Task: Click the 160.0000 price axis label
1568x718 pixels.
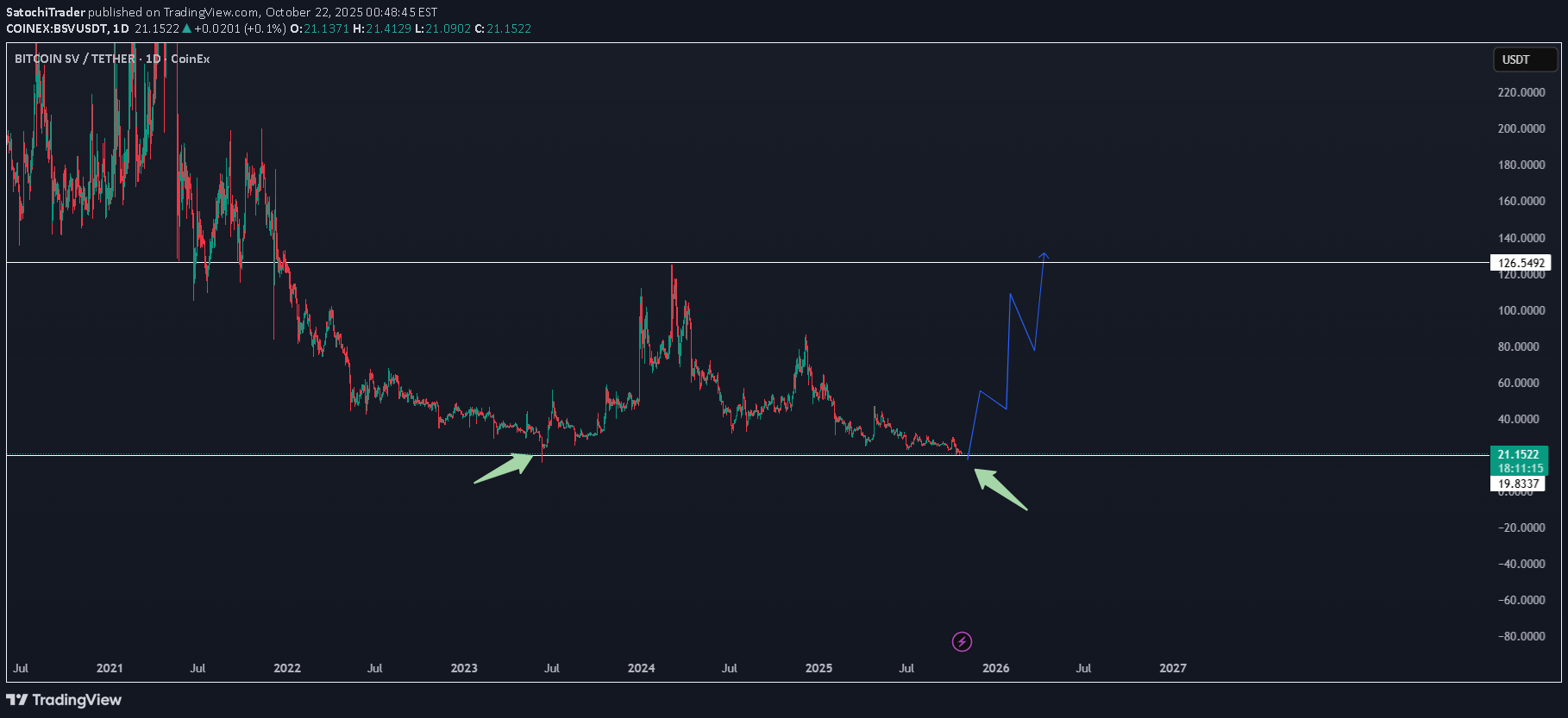Action: (1521, 201)
